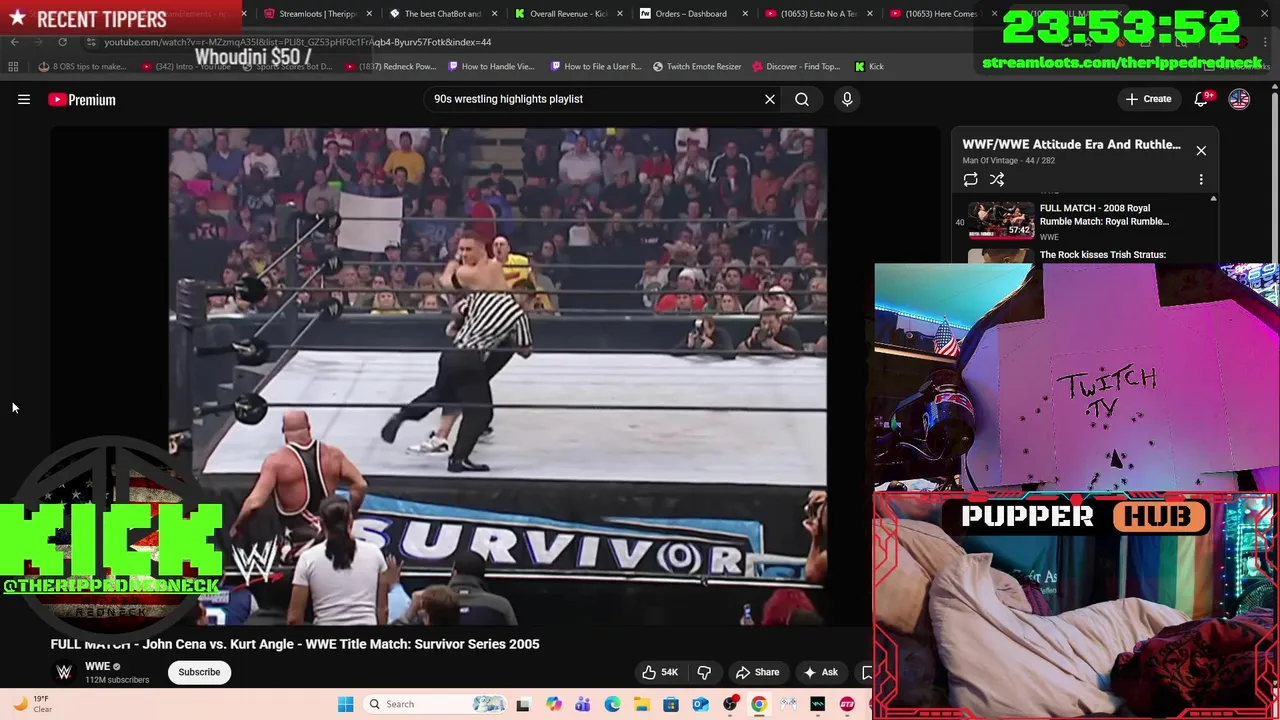Open 'How to Handle Vie...' bookmark
The height and width of the screenshot is (720, 1280).
(x=491, y=66)
